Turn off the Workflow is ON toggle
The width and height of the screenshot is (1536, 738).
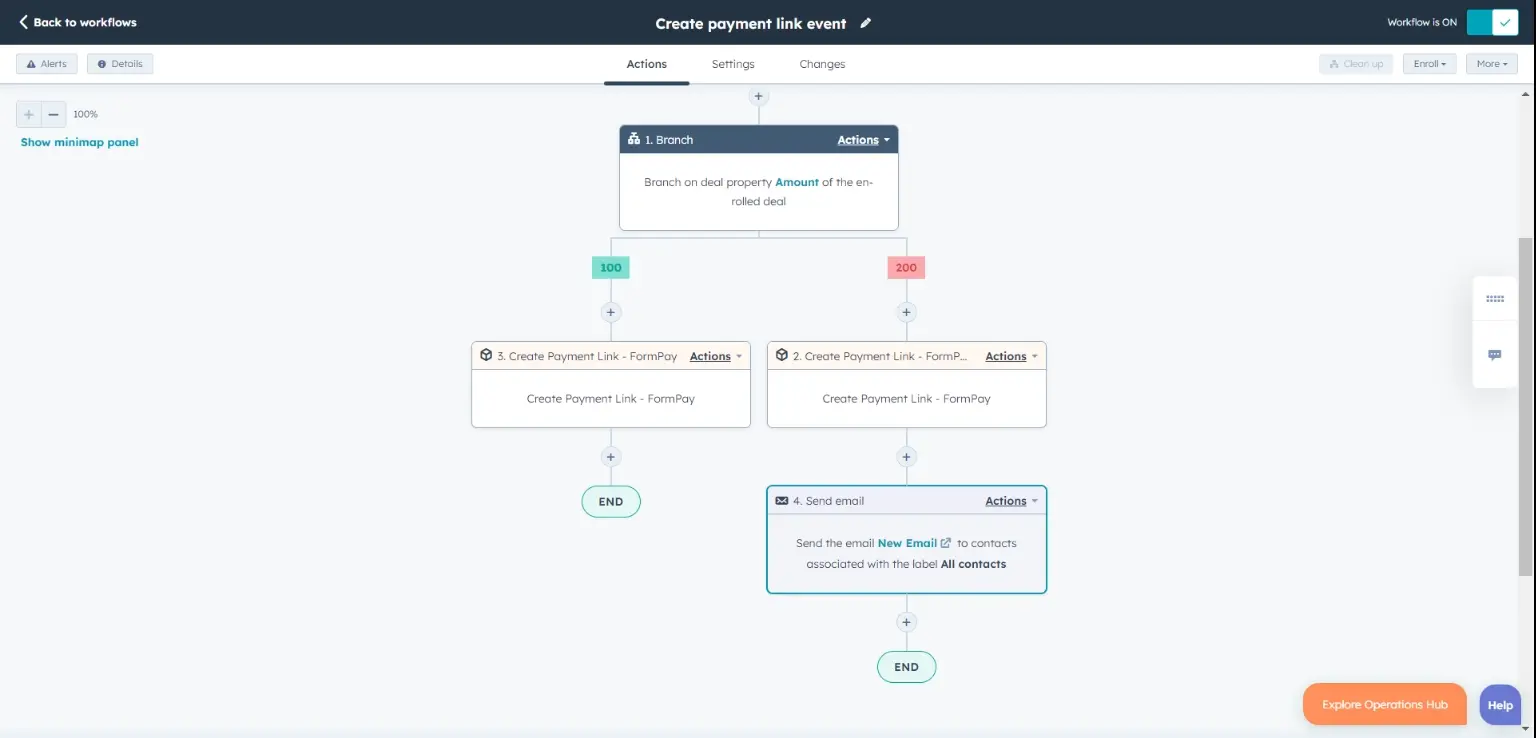point(1492,22)
